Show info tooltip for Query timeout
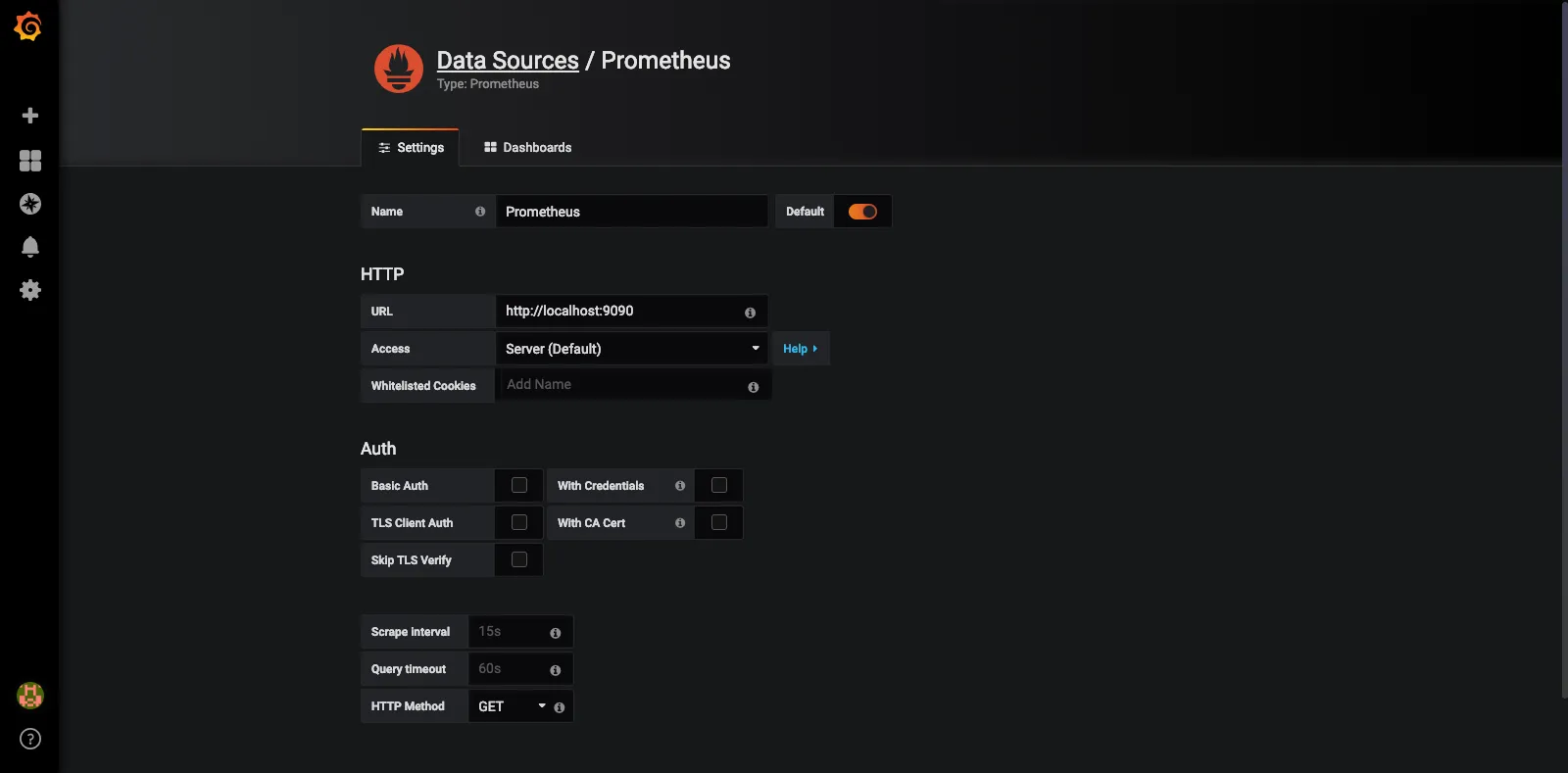 click(x=556, y=670)
